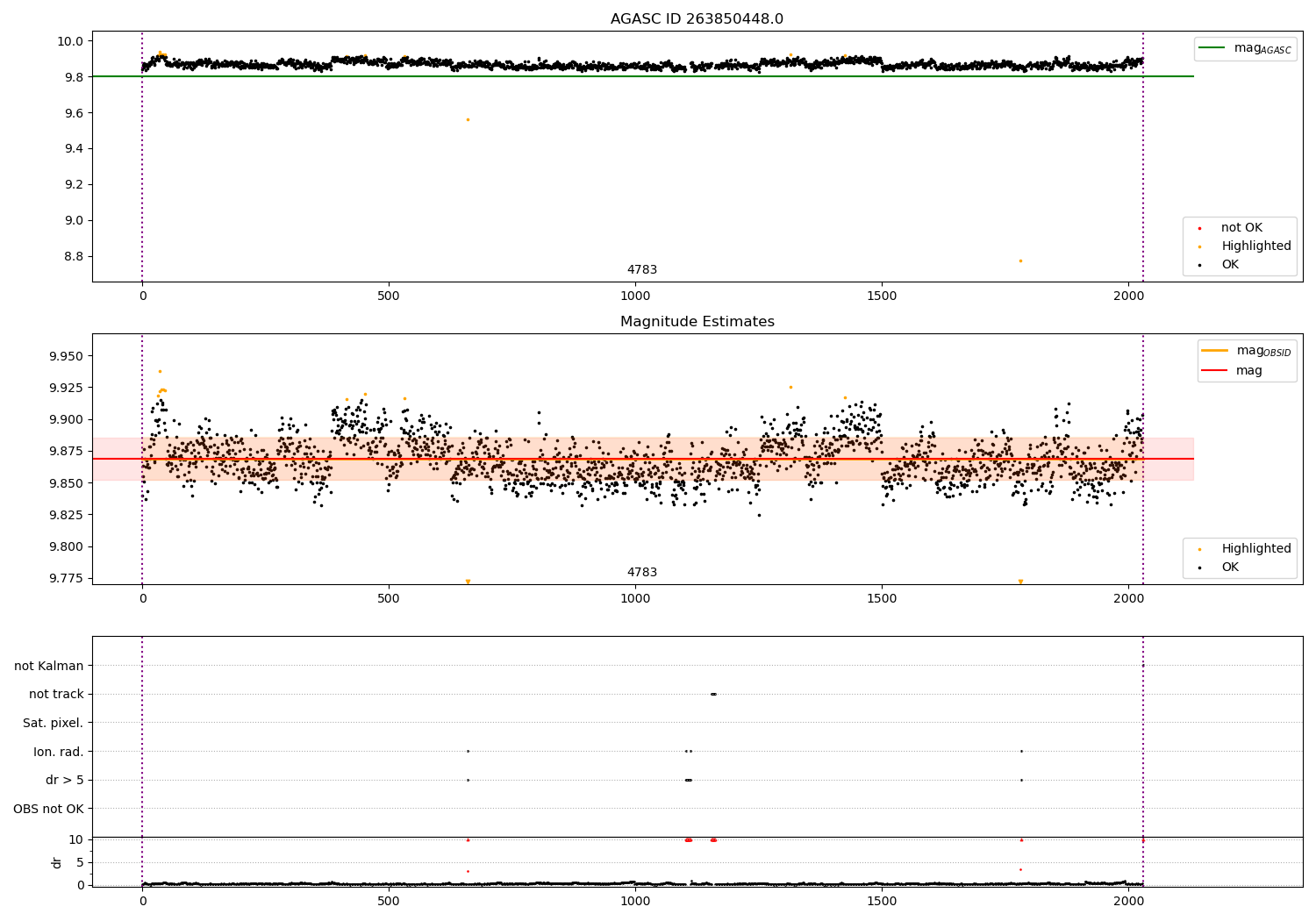This screenshot has height=921, width=1316.
Task: Click the '9.950' y-axis tick label
Action: [67, 356]
